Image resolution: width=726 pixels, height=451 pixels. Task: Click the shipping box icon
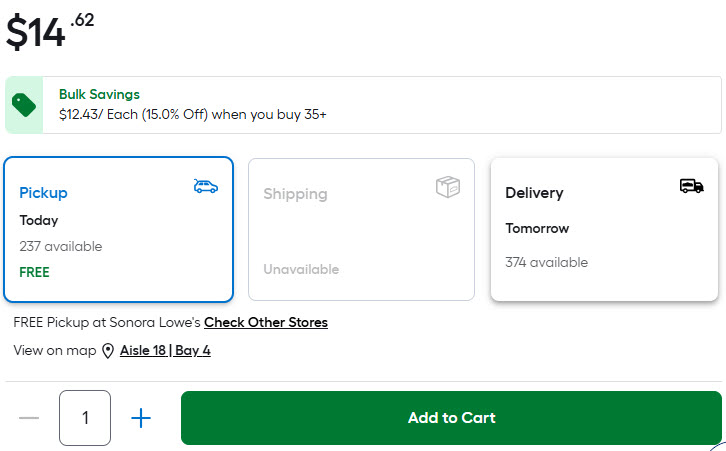point(448,187)
